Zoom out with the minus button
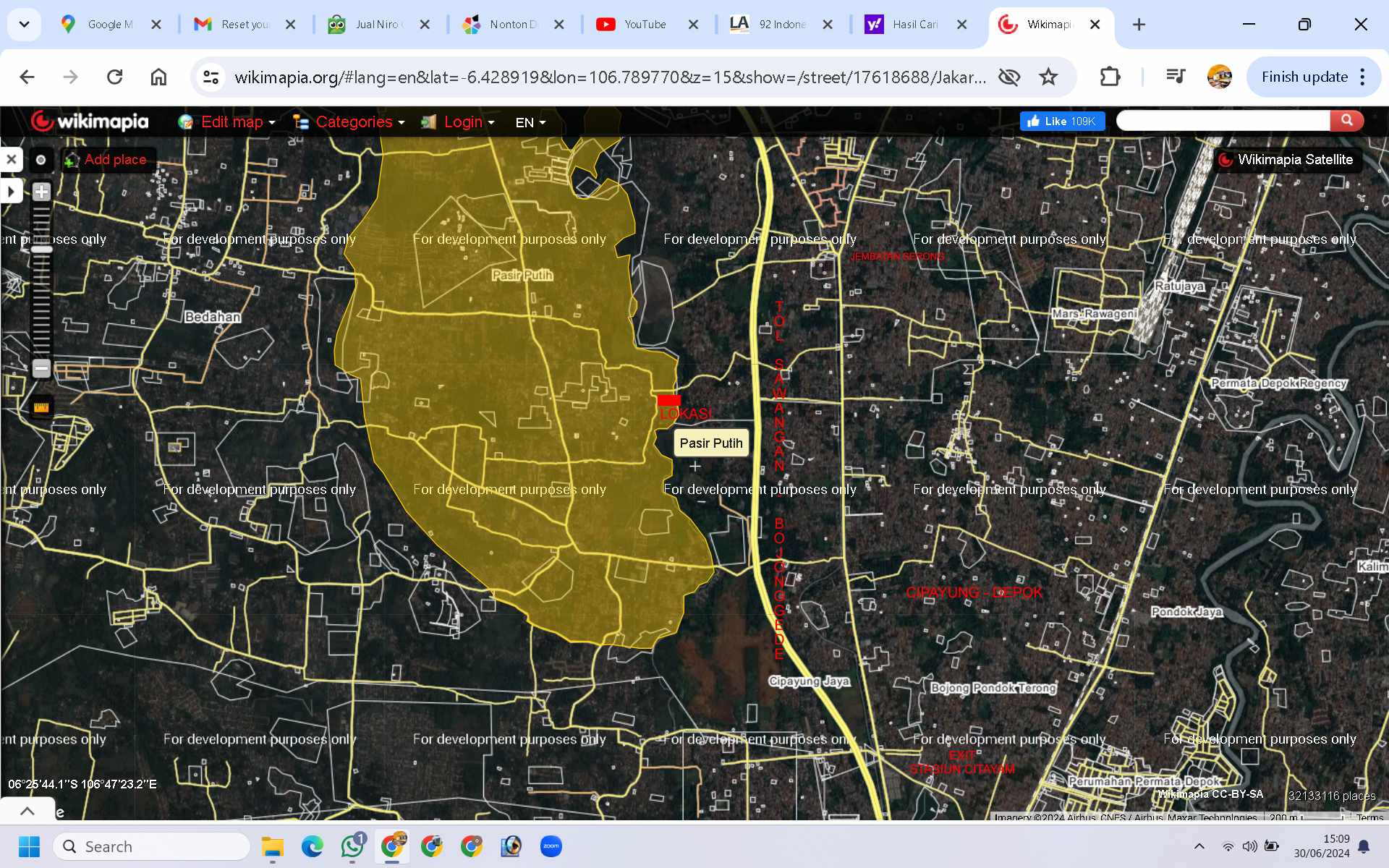This screenshot has height=868, width=1389. click(41, 368)
